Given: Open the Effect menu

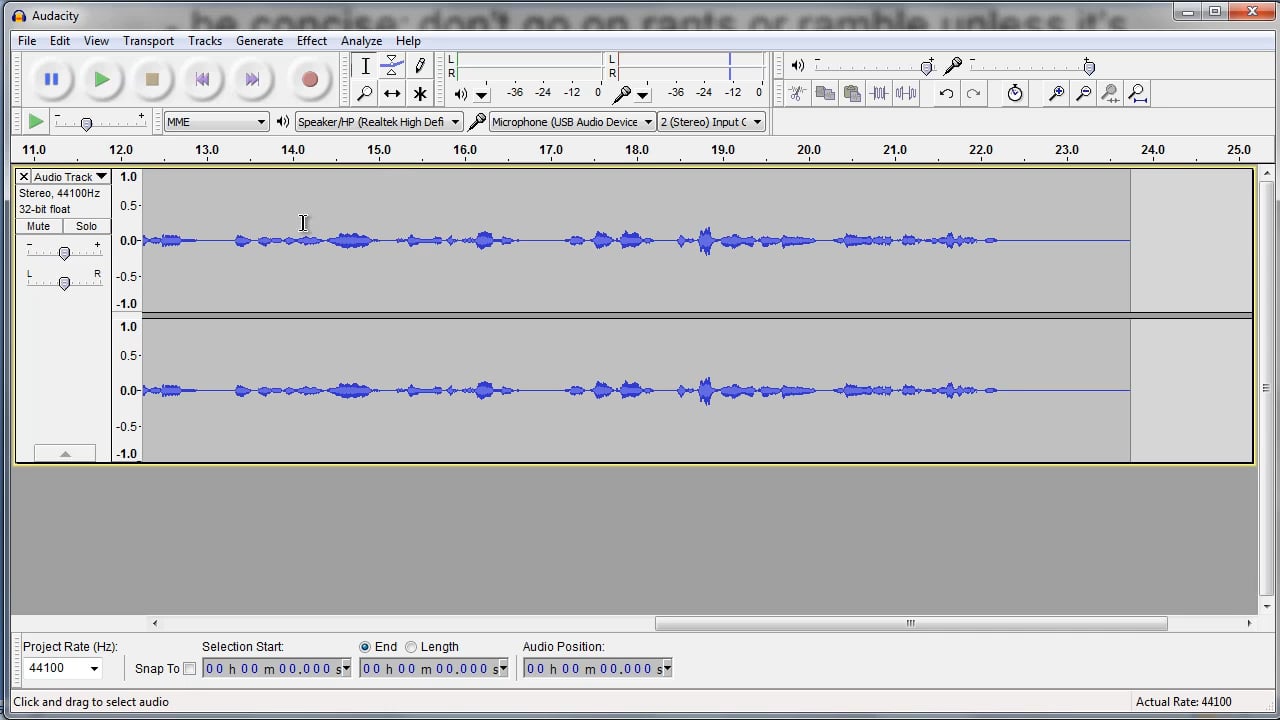Looking at the screenshot, I should click(x=311, y=41).
